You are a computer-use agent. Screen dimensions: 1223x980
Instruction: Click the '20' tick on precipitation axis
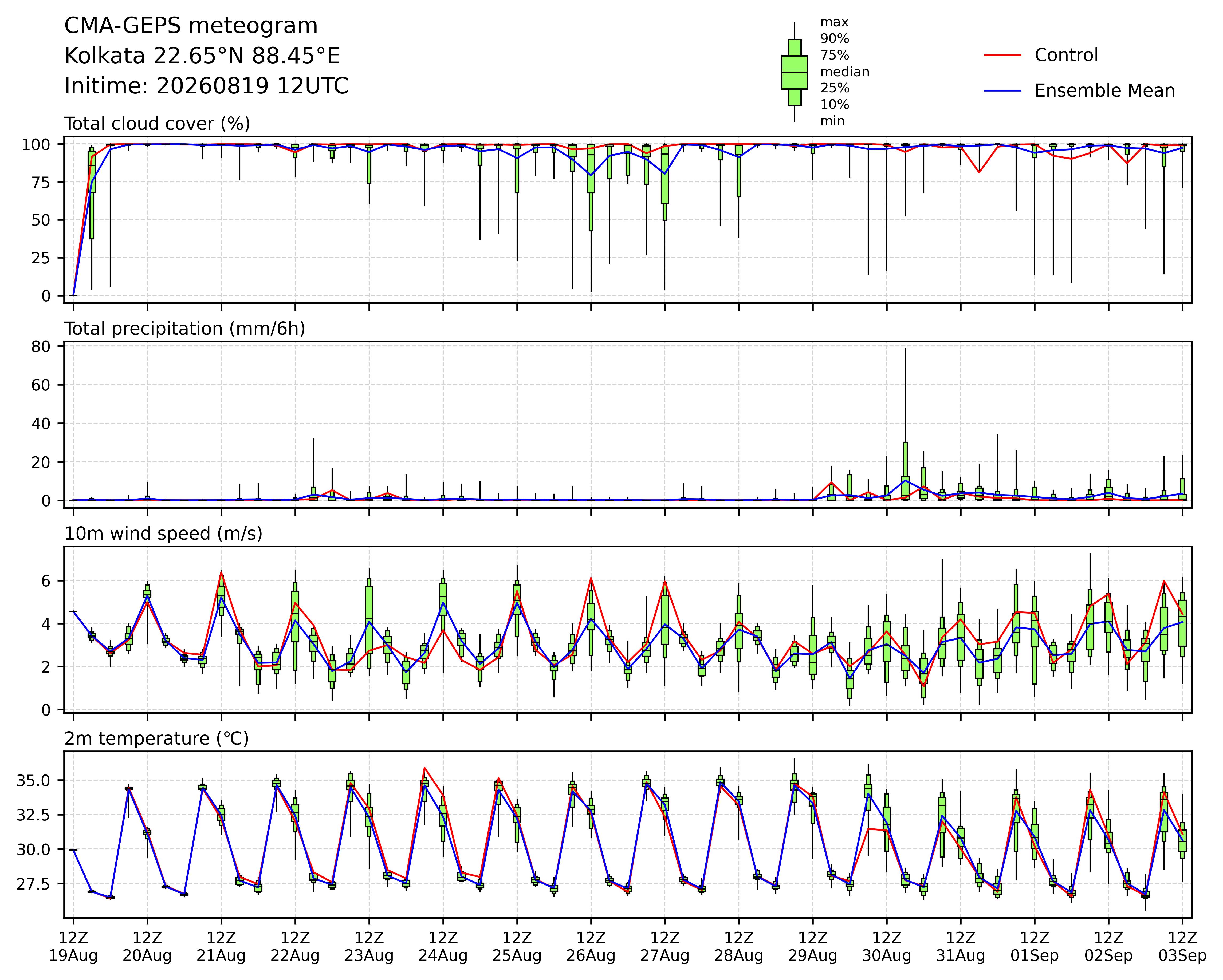point(41,462)
